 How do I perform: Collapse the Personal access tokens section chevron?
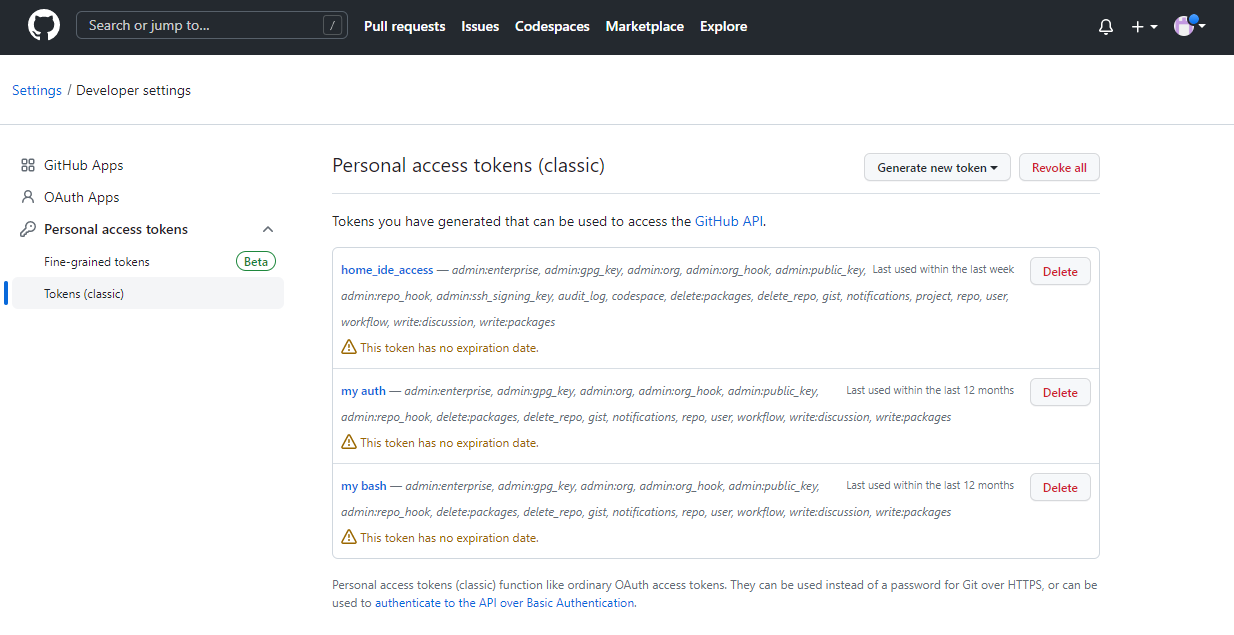click(267, 229)
